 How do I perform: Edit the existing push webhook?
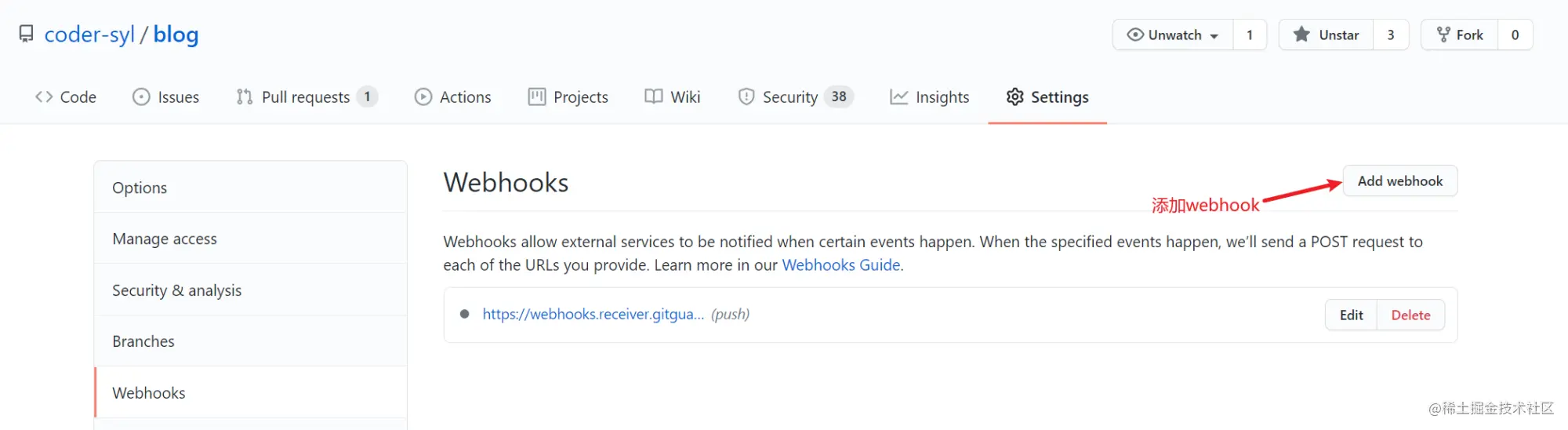[1352, 315]
